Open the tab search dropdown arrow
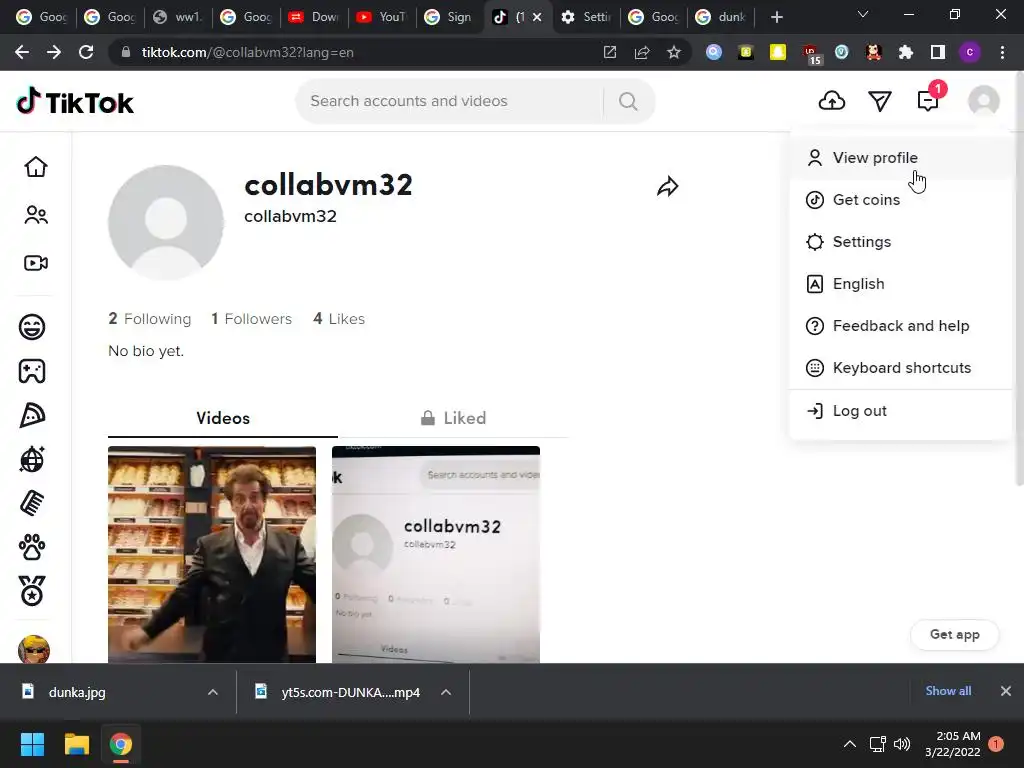The image size is (1024, 768). click(862, 14)
